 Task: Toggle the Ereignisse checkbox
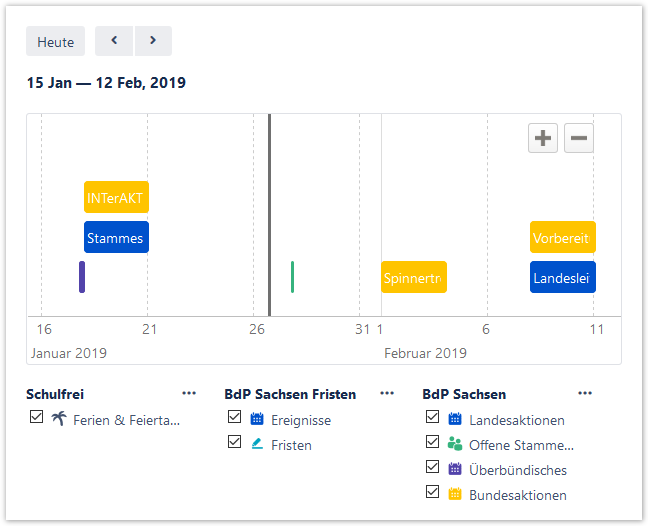235,418
